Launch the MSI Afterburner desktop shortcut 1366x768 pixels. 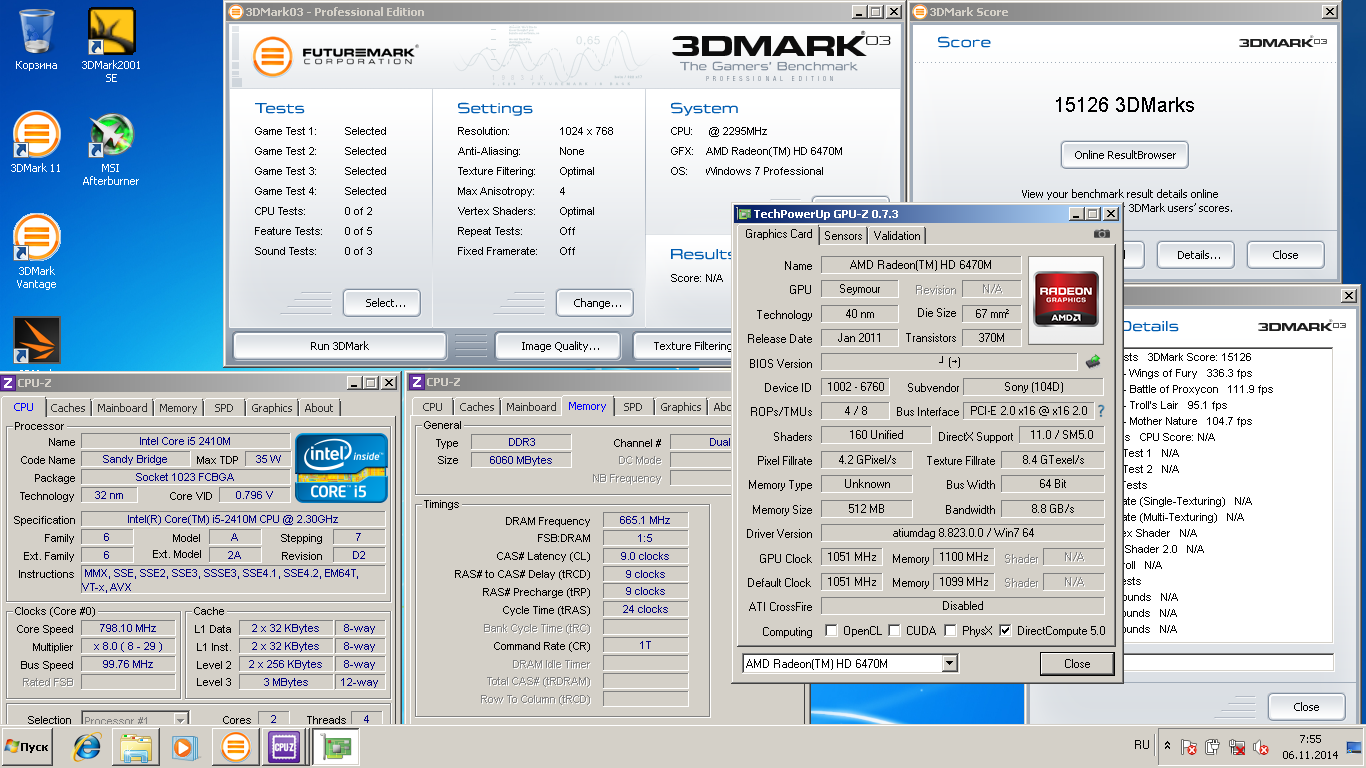[x=111, y=150]
